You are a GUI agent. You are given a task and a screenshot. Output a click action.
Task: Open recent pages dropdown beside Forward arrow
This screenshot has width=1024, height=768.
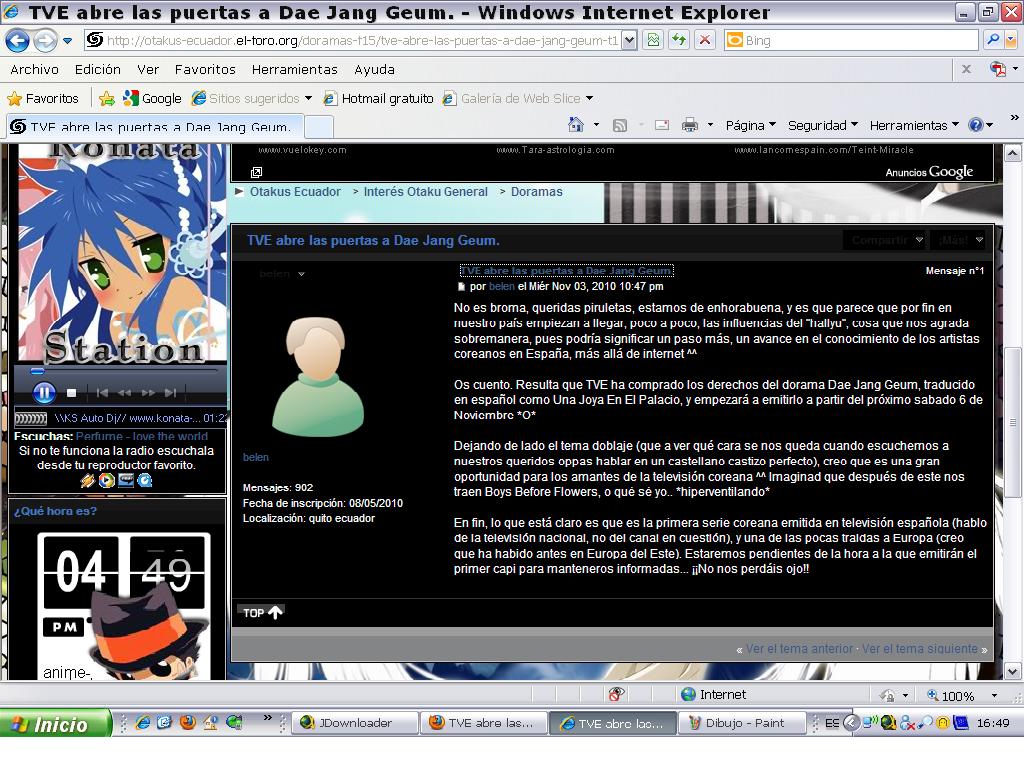[x=67, y=41]
